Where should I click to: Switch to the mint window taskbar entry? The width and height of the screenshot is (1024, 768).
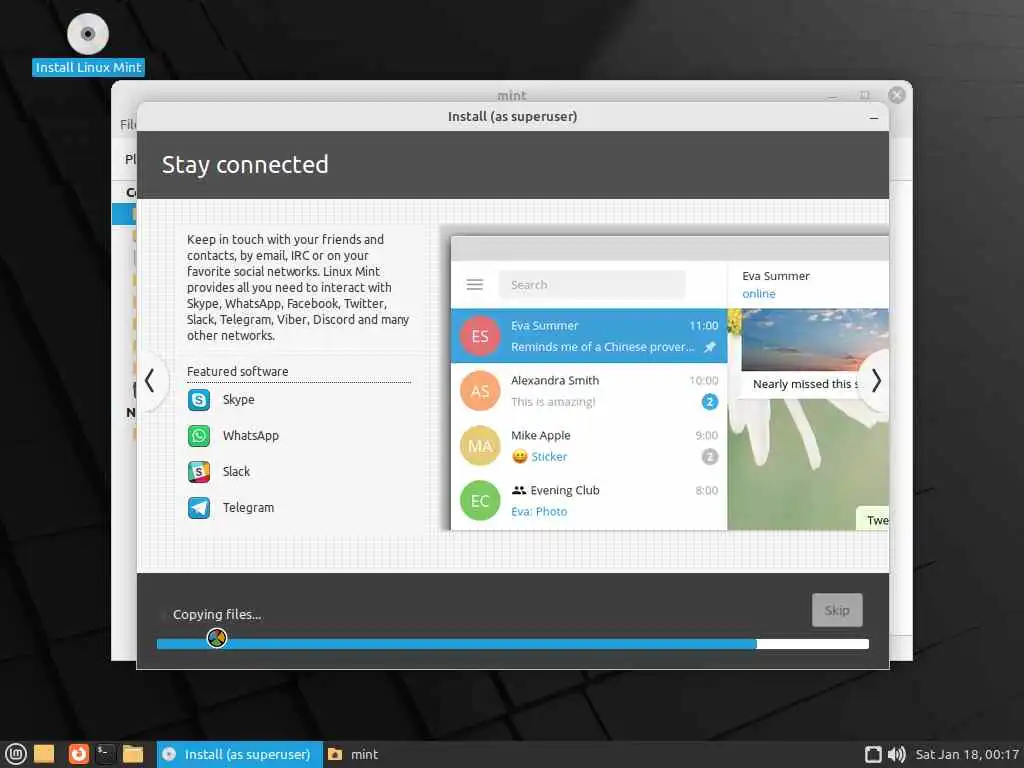pyautogui.click(x=353, y=754)
